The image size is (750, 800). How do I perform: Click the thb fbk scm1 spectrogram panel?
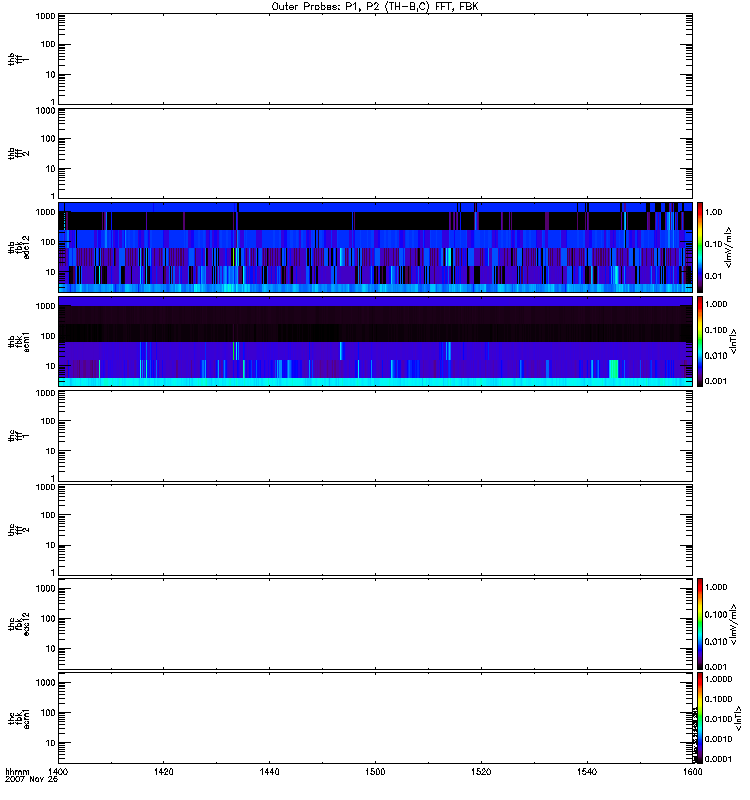click(x=374, y=340)
